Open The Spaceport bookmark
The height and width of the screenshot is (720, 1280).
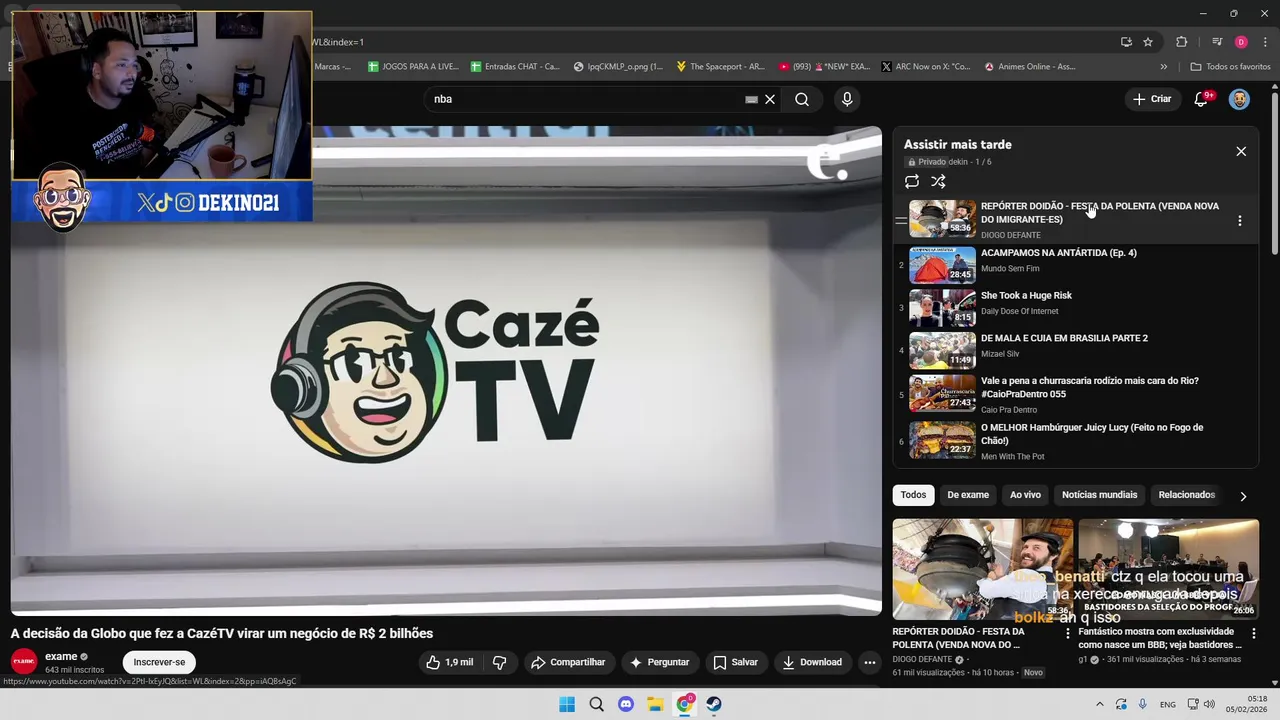[x=720, y=66]
